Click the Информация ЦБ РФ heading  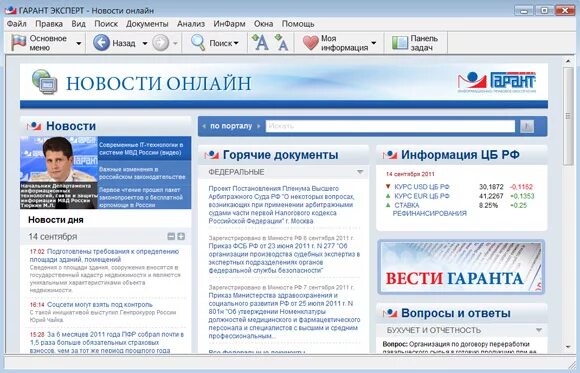coord(460,155)
